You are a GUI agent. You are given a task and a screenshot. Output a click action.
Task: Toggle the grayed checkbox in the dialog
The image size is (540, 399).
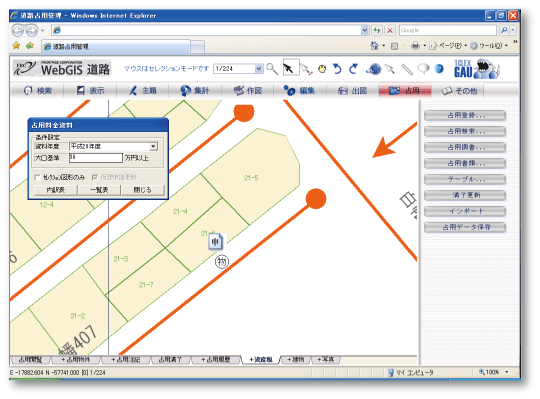pyautogui.click(x=94, y=177)
